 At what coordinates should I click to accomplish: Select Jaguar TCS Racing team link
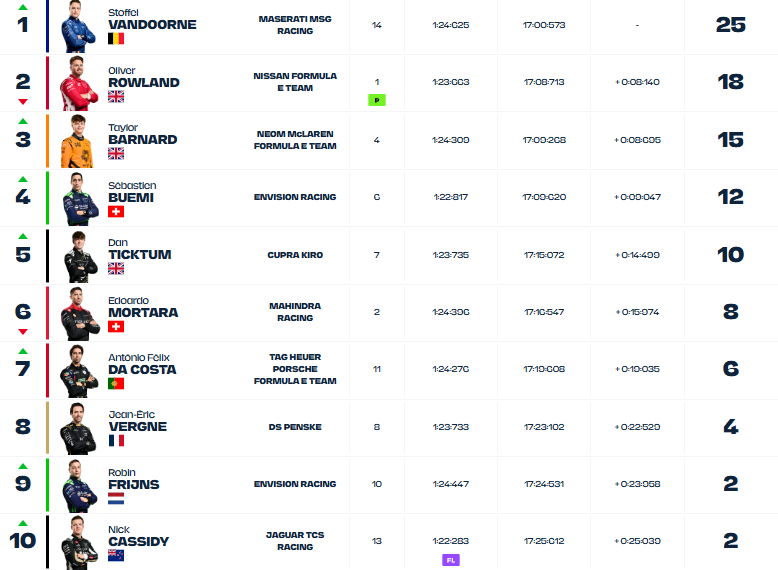pyautogui.click(x=295, y=541)
